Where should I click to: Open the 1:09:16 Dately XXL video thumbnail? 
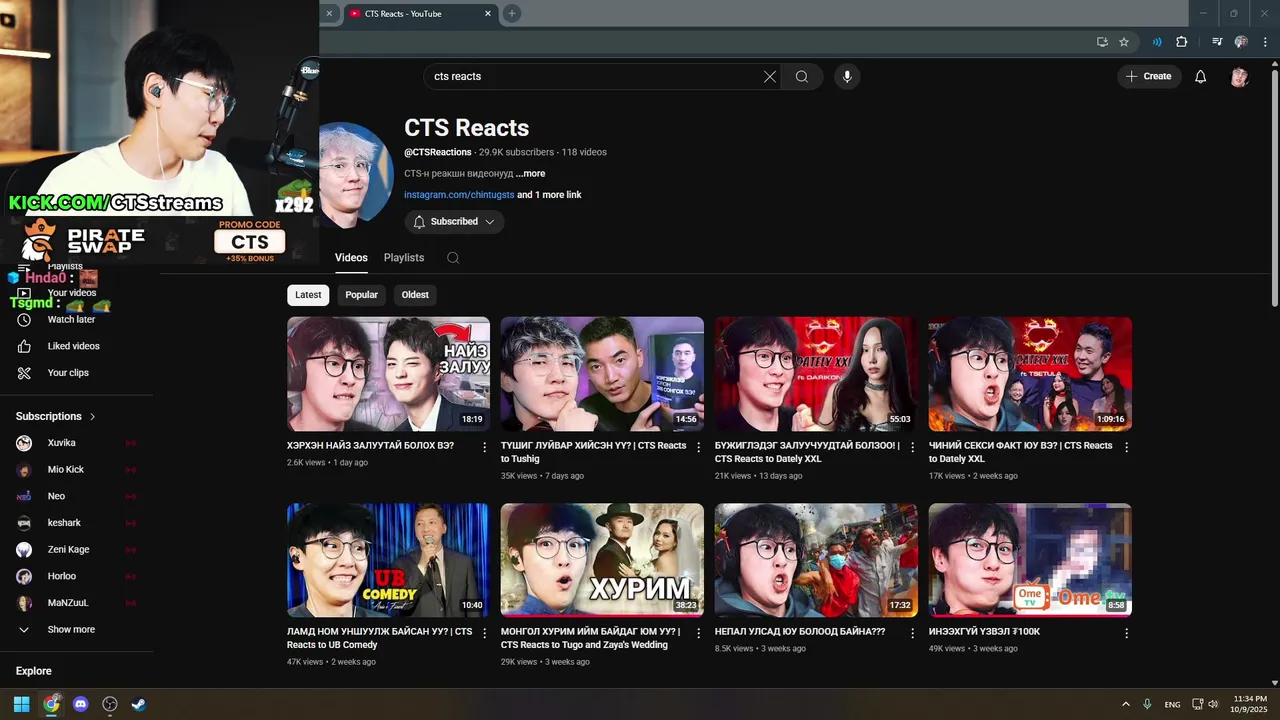1030,374
